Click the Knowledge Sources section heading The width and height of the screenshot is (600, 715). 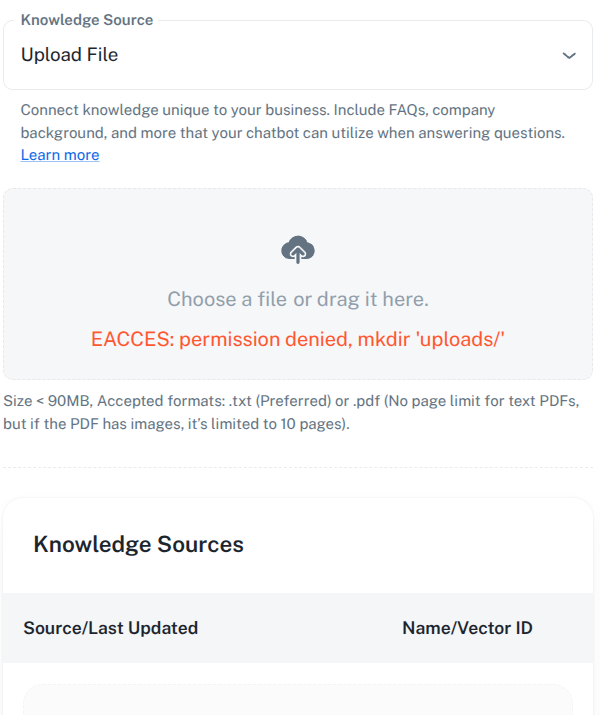point(139,544)
